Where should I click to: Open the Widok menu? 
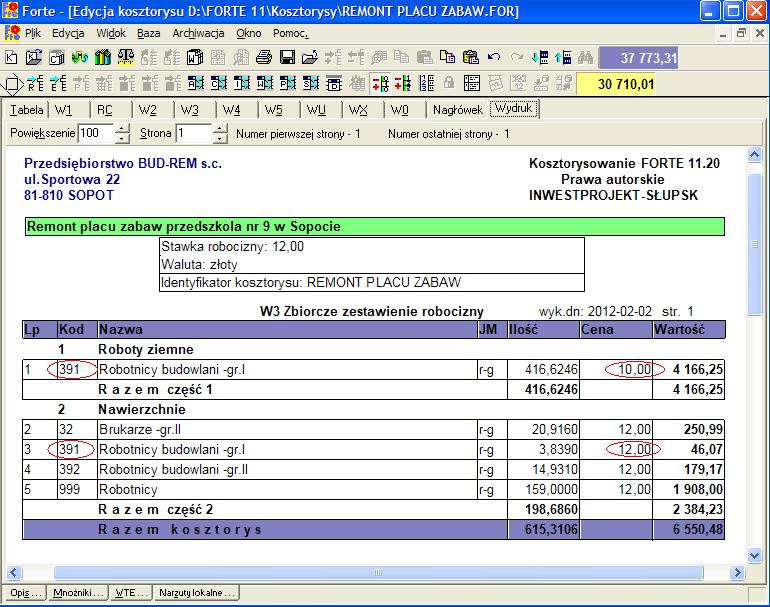111,33
